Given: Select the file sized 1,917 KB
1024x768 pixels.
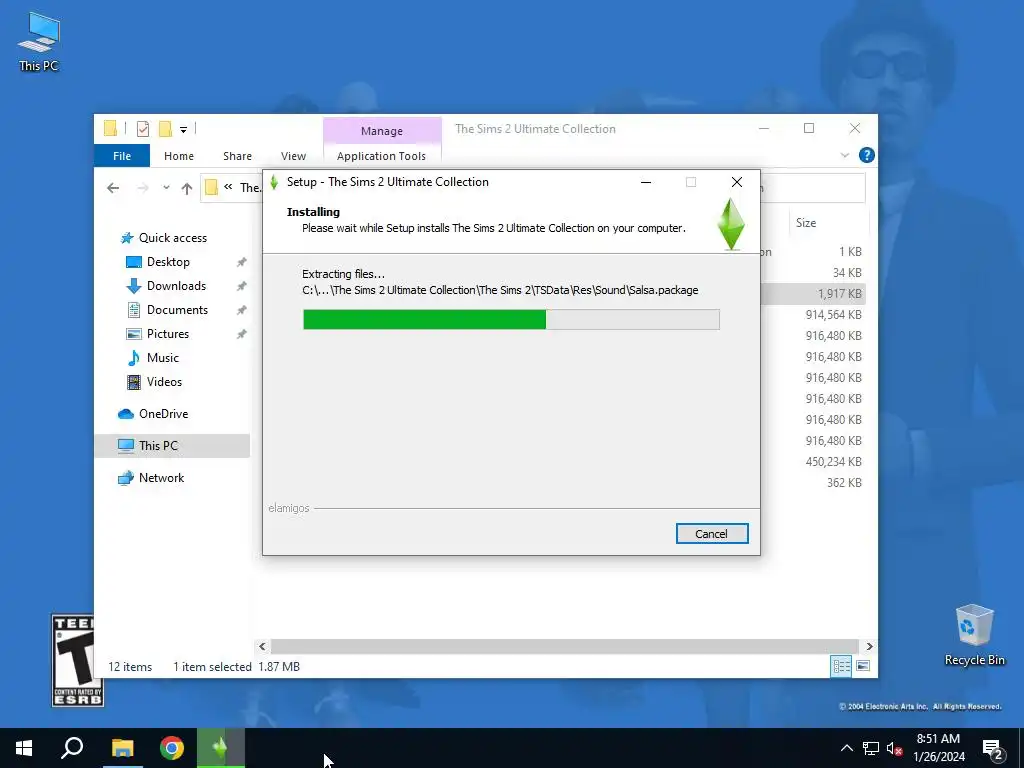Looking at the screenshot, I should point(839,294).
